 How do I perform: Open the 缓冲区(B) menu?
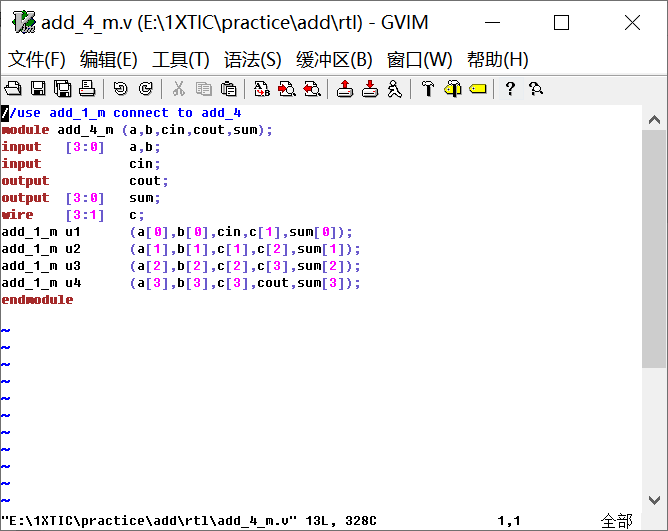[x=334, y=60]
